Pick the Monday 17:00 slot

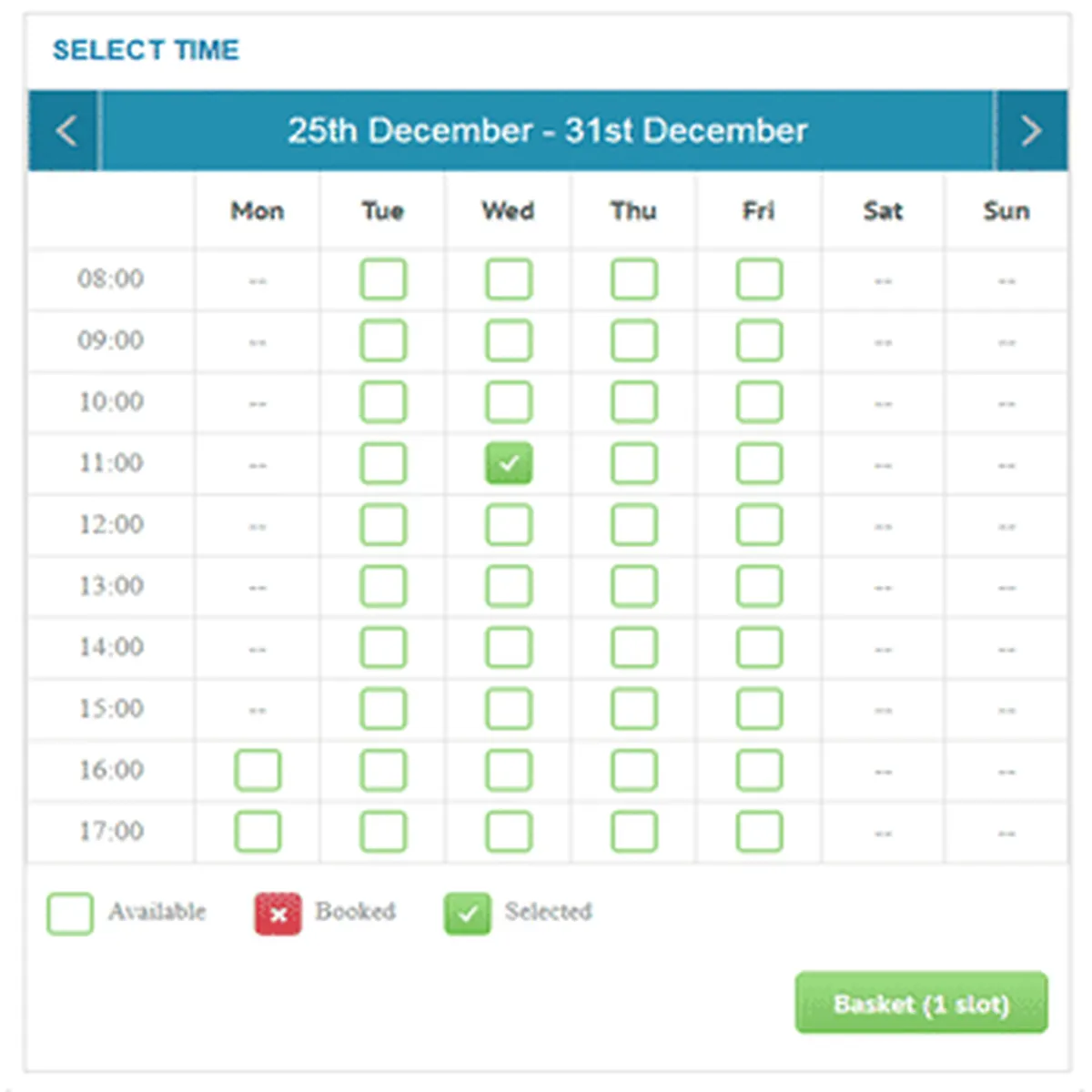[x=258, y=832]
